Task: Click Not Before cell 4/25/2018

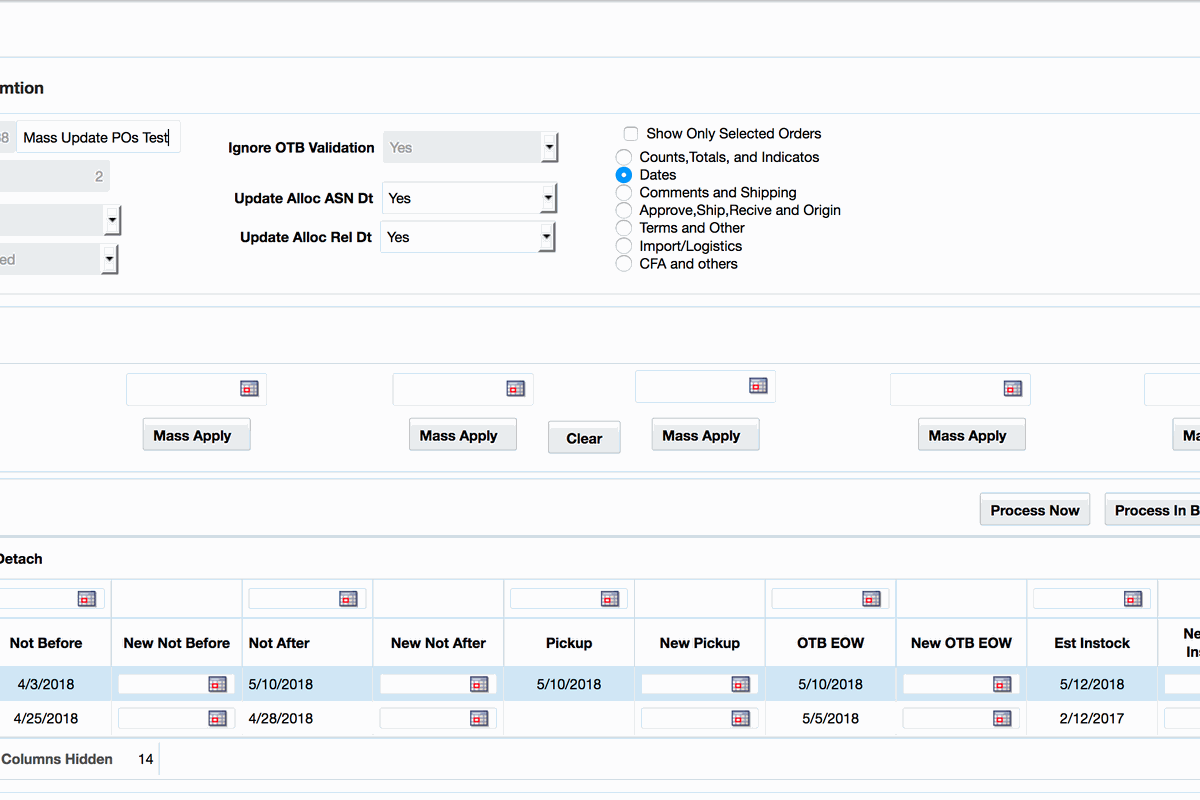Action: [46, 718]
